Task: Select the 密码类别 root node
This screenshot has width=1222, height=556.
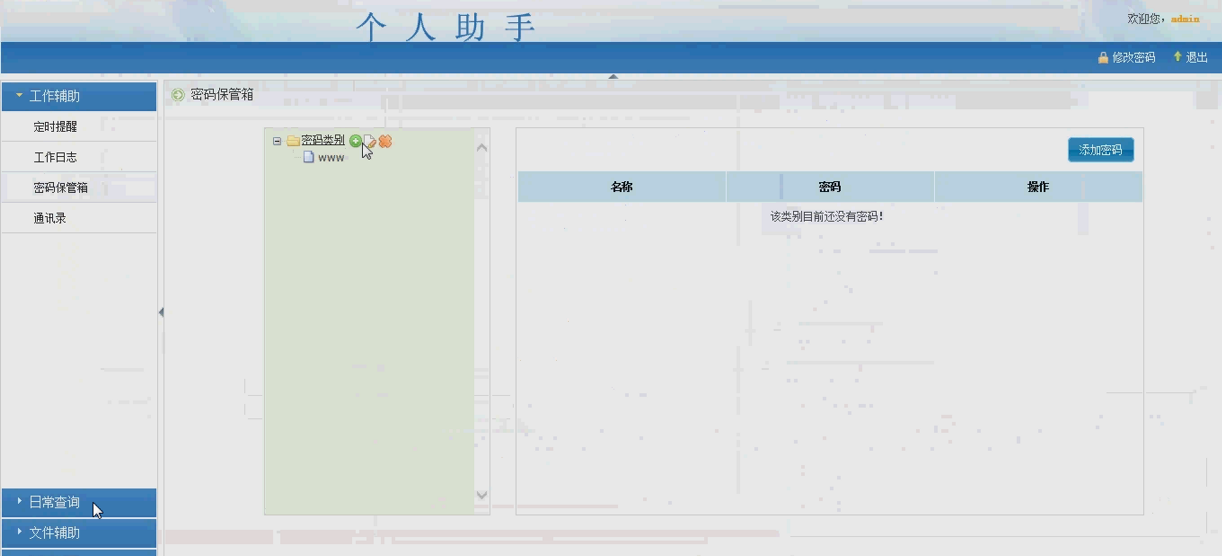Action: pos(323,140)
